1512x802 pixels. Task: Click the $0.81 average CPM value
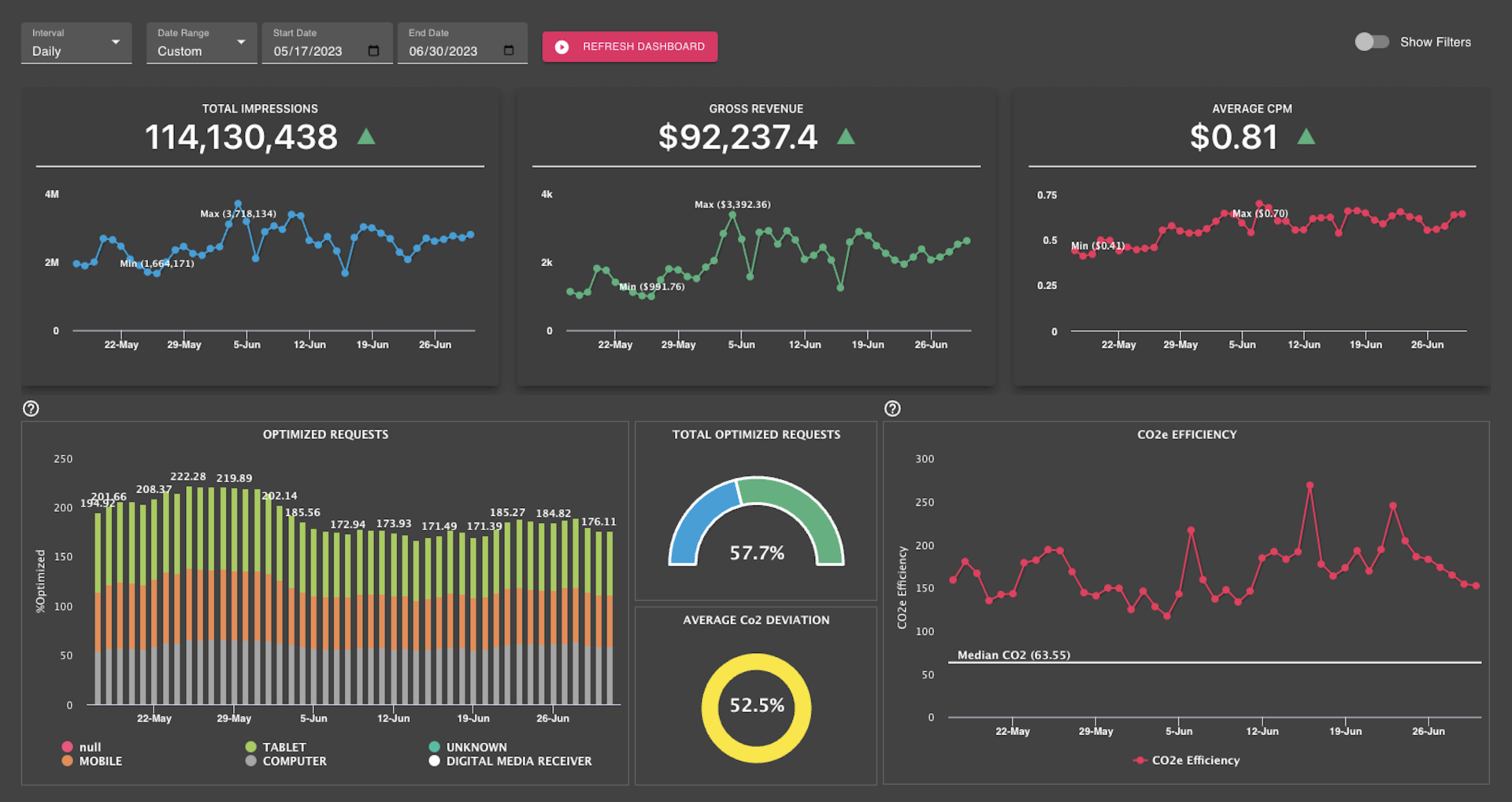point(1234,137)
